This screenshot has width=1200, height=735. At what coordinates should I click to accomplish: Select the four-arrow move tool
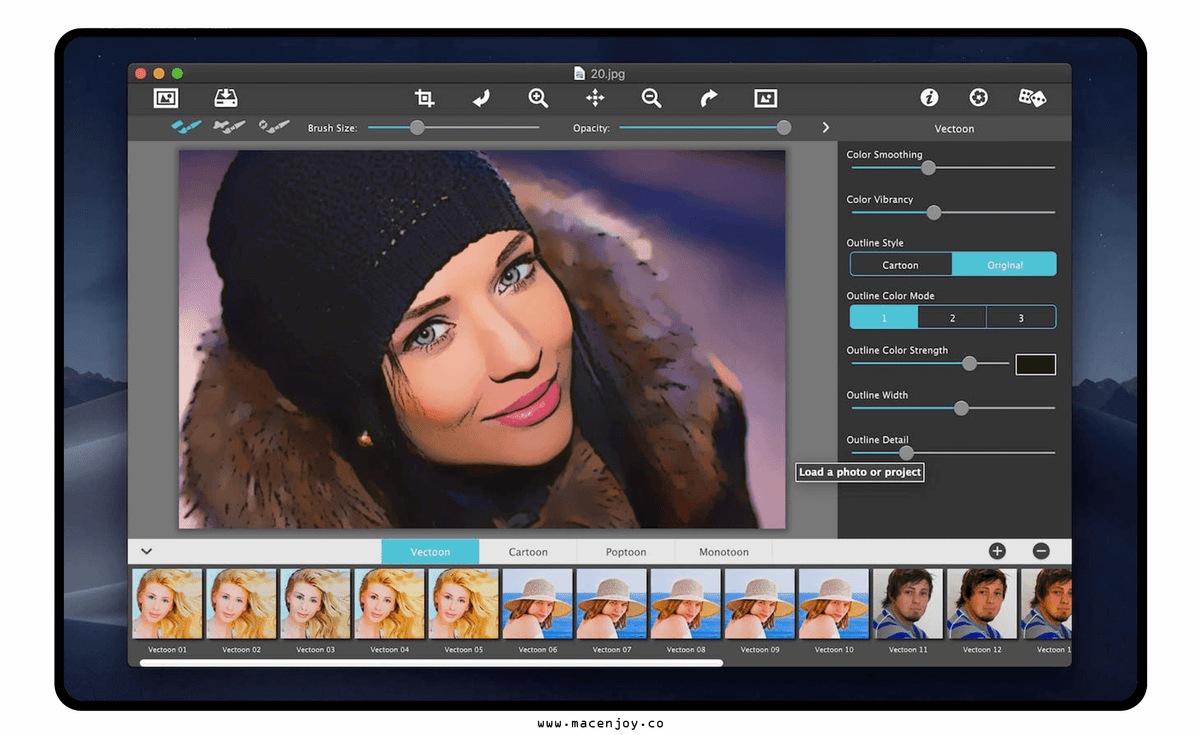595,97
